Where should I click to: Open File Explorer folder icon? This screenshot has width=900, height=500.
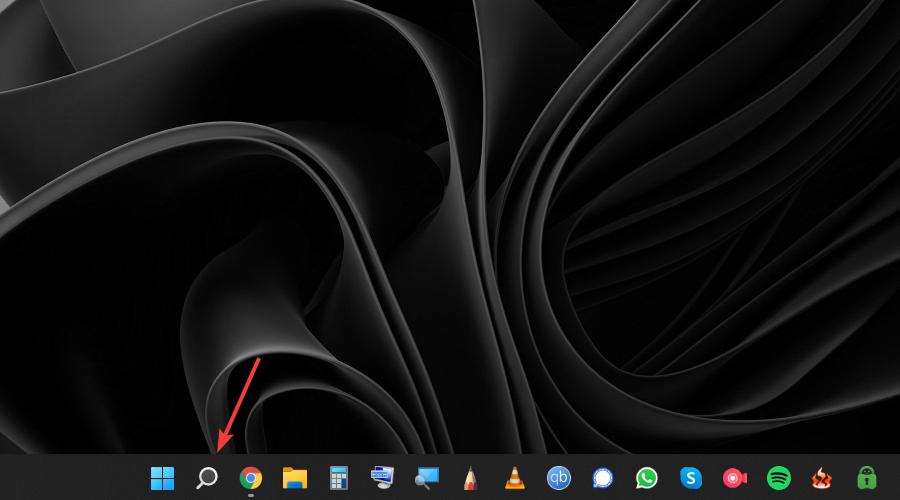point(294,478)
